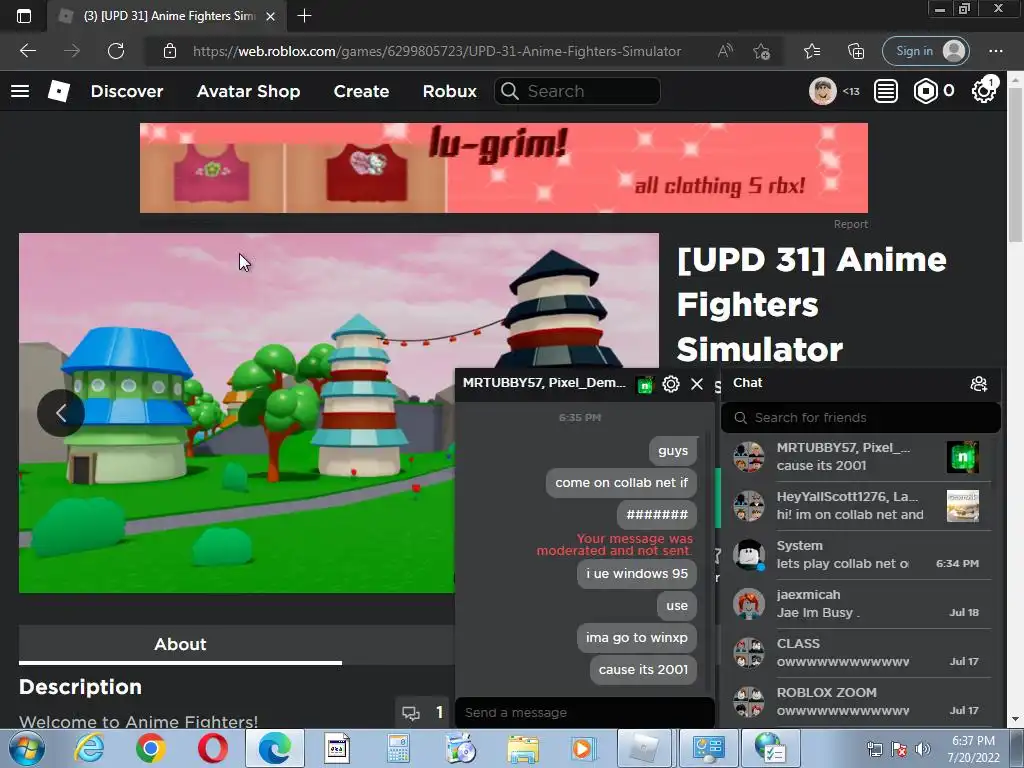
Task: Open the Roblox hamburger navigation menu
Action: tap(20, 91)
